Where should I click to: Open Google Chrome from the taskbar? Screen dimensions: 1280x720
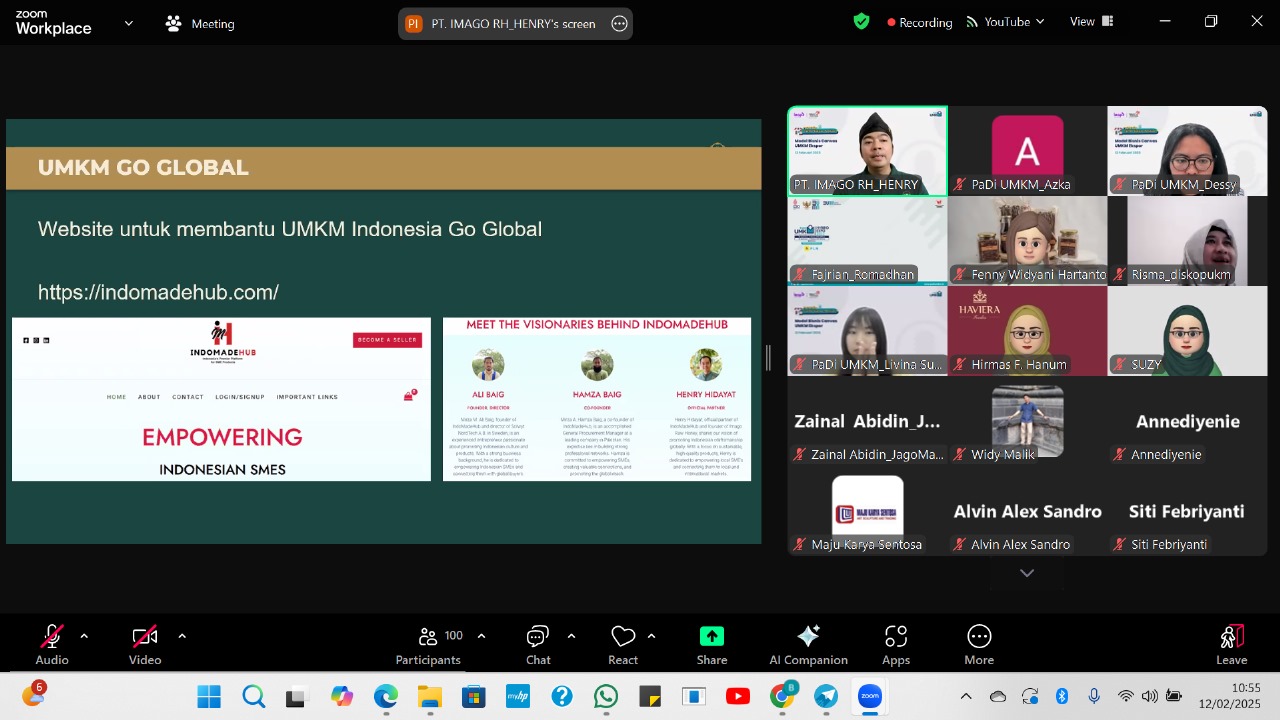(x=783, y=697)
